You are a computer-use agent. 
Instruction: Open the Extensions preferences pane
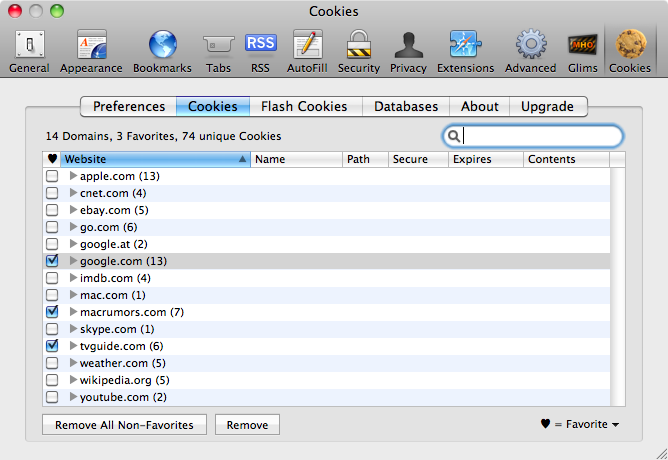pyautogui.click(x=465, y=52)
